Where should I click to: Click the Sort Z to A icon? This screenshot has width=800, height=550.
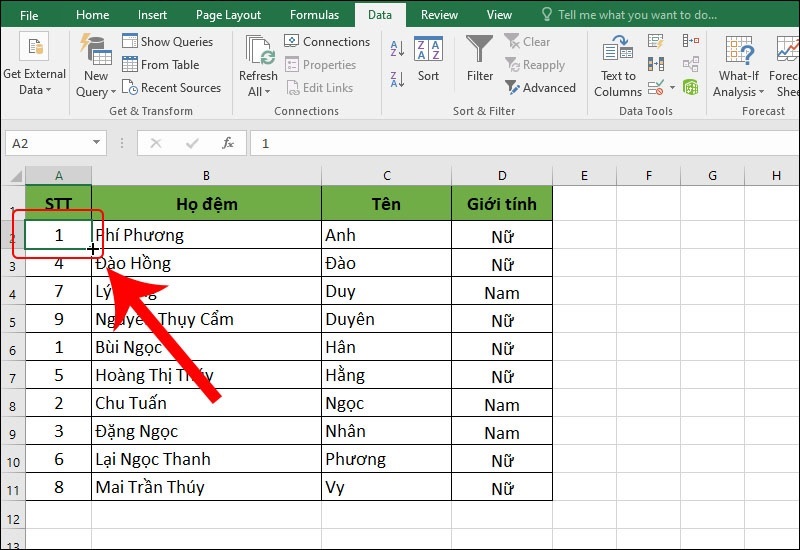(397, 76)
